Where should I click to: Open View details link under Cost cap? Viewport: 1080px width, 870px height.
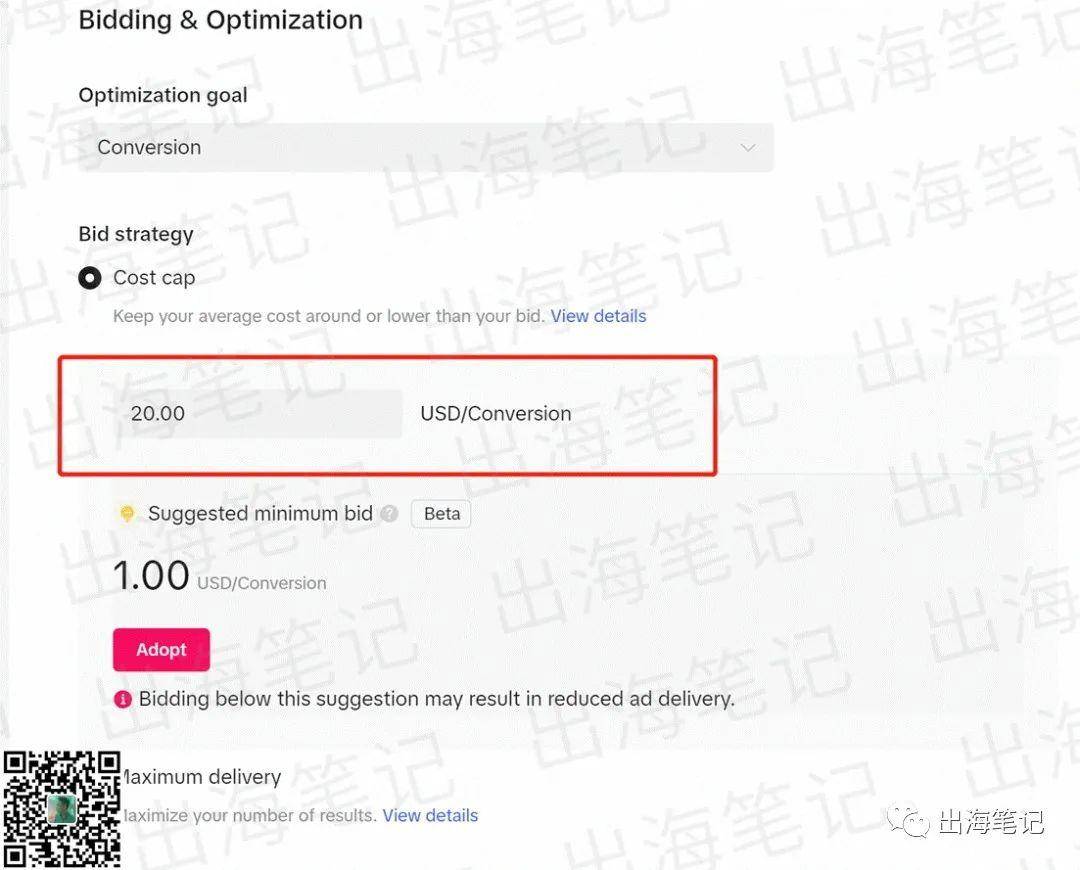599,316
